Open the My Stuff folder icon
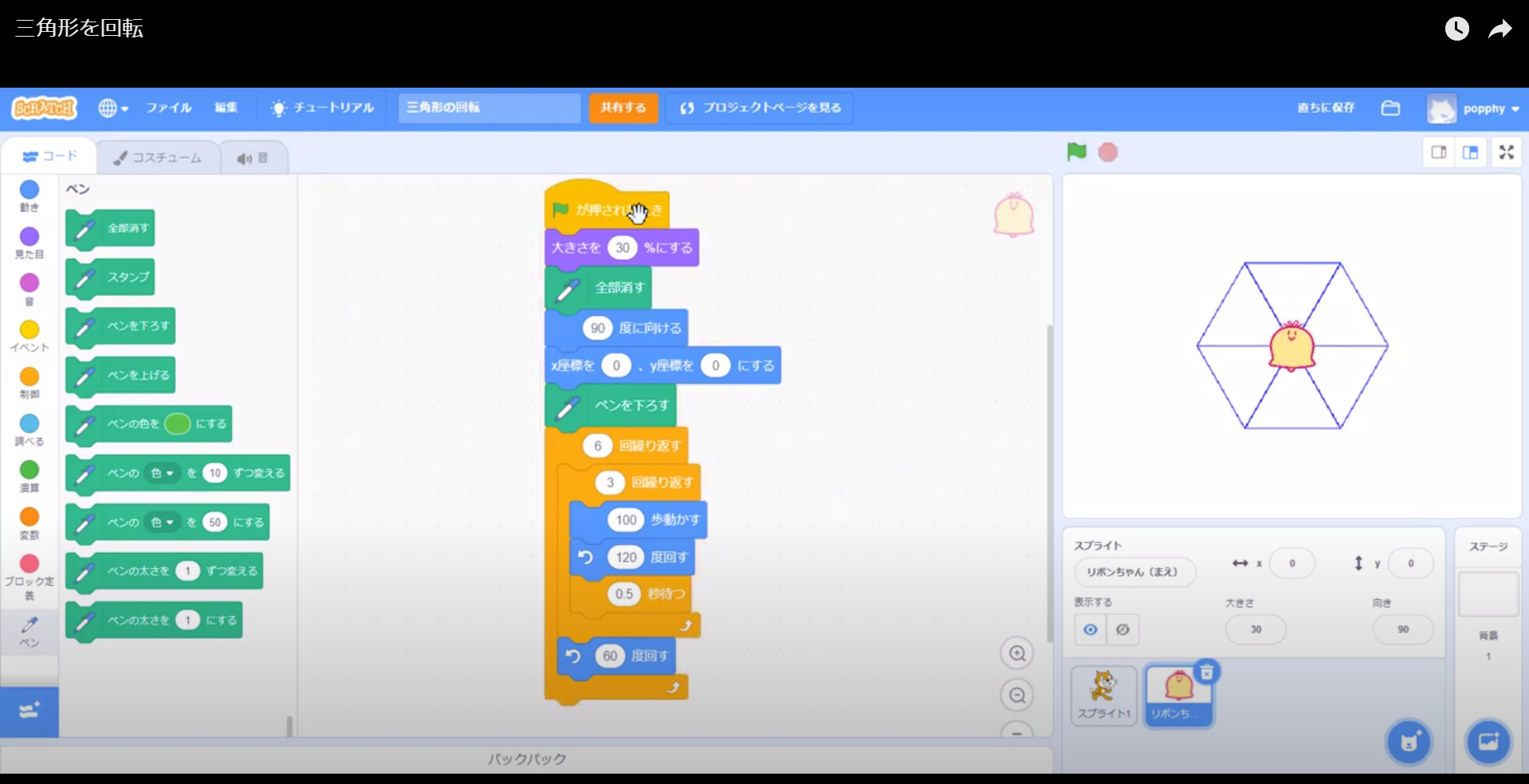 coord(1390,108)
